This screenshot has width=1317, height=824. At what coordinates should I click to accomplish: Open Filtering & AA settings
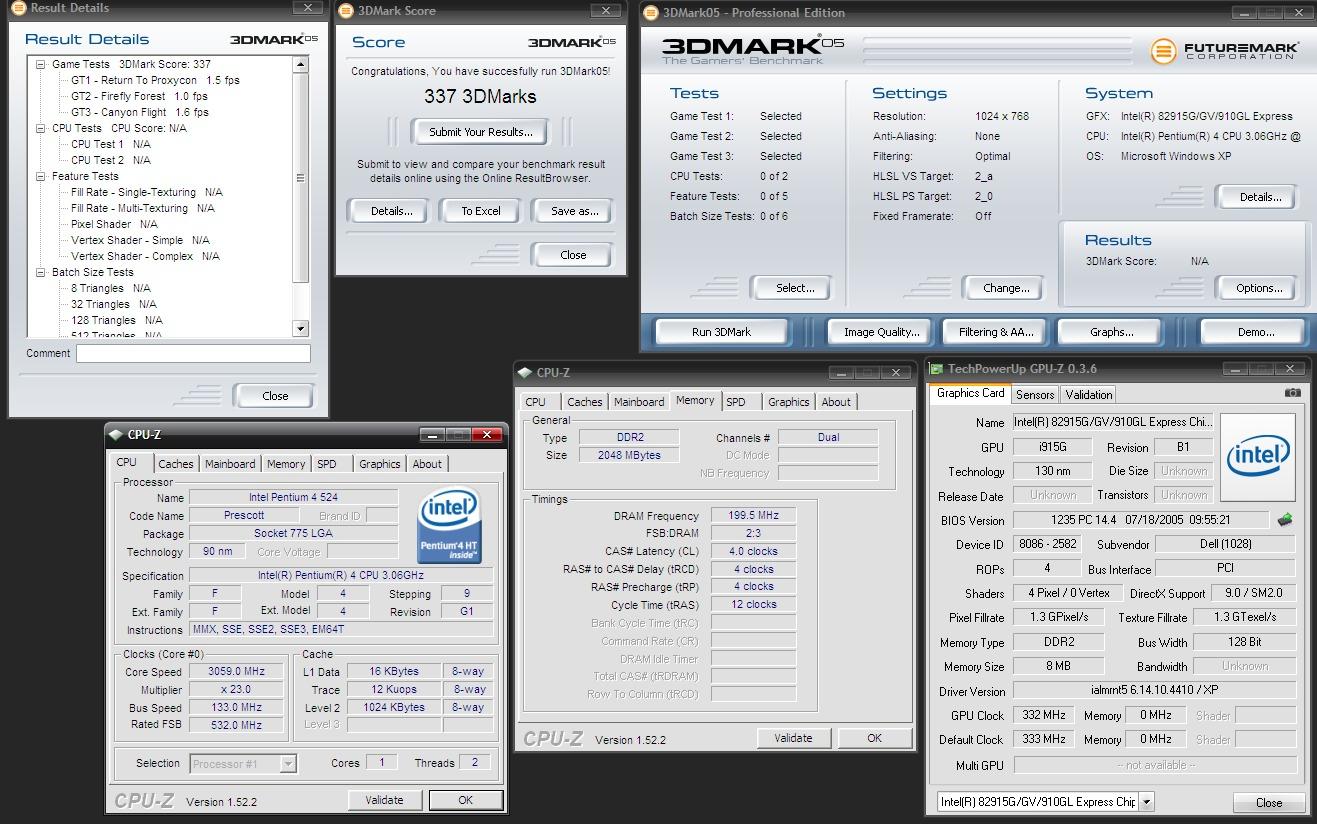click(x=996, y=332)
